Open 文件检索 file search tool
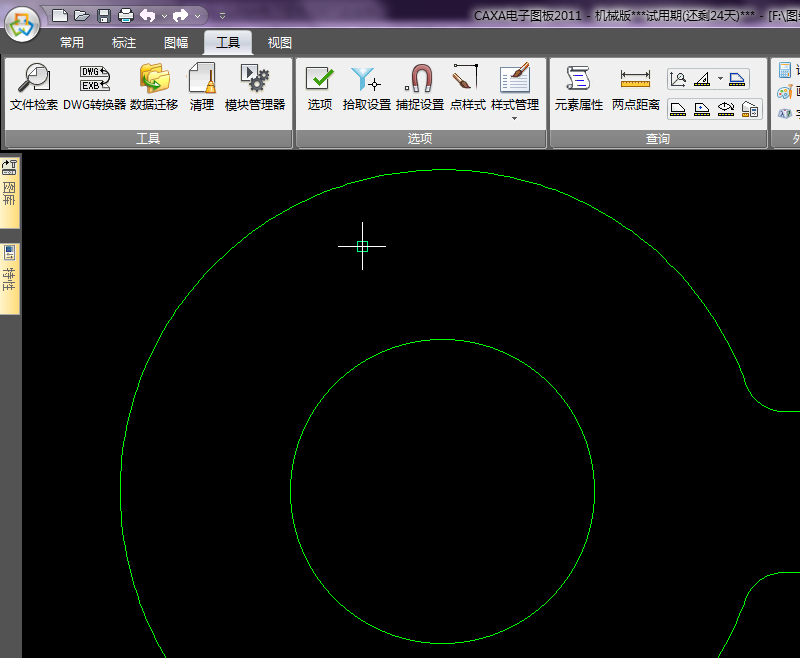The width and height of the screenshot is (800, 658). [x=34, y=87]
